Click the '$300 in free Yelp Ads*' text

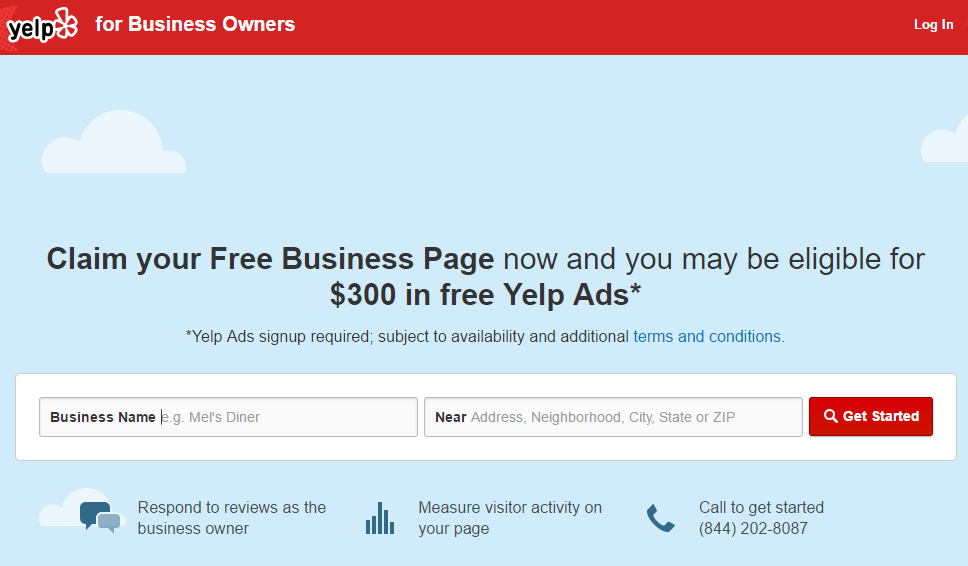[x=485, y=294]
